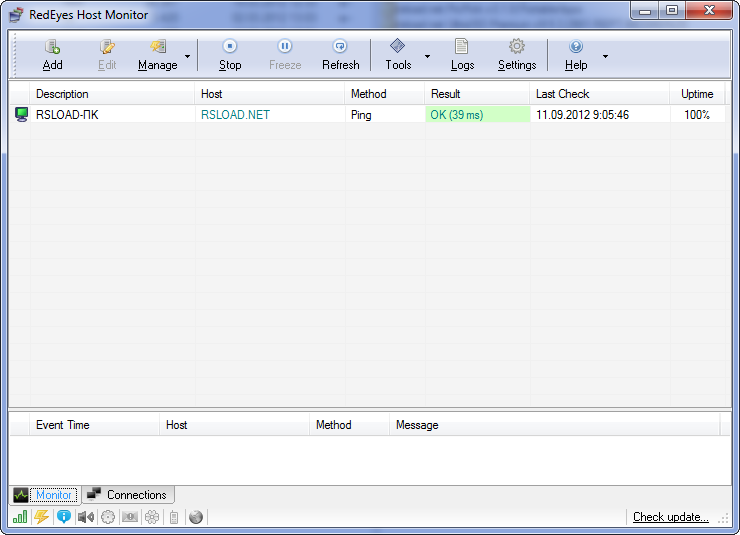This screenshot has width=740, height=535.
Task: Click the OK (39 ms) result cell
Action: [478, 115]
